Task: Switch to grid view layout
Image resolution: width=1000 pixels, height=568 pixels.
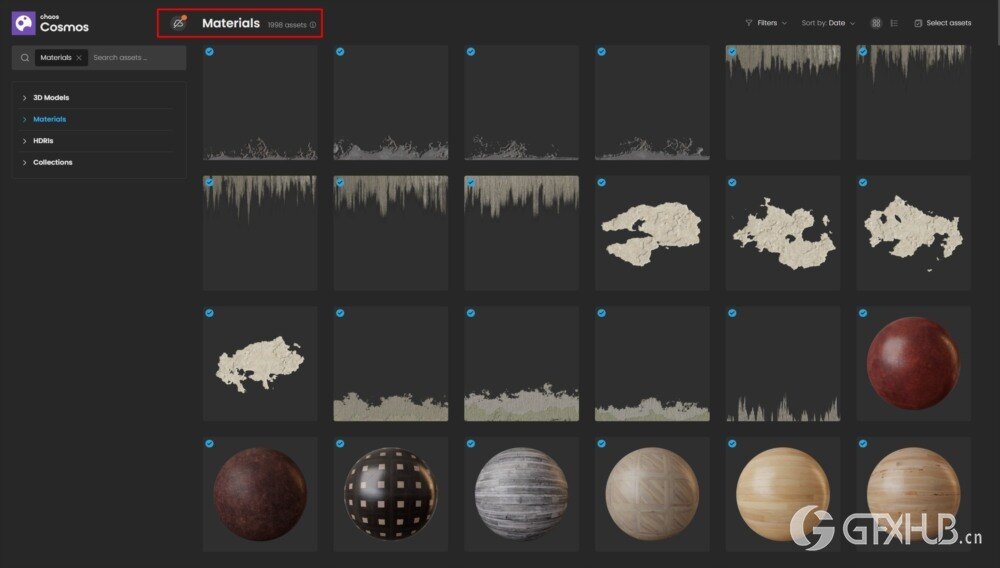Action: coord(876,23)
